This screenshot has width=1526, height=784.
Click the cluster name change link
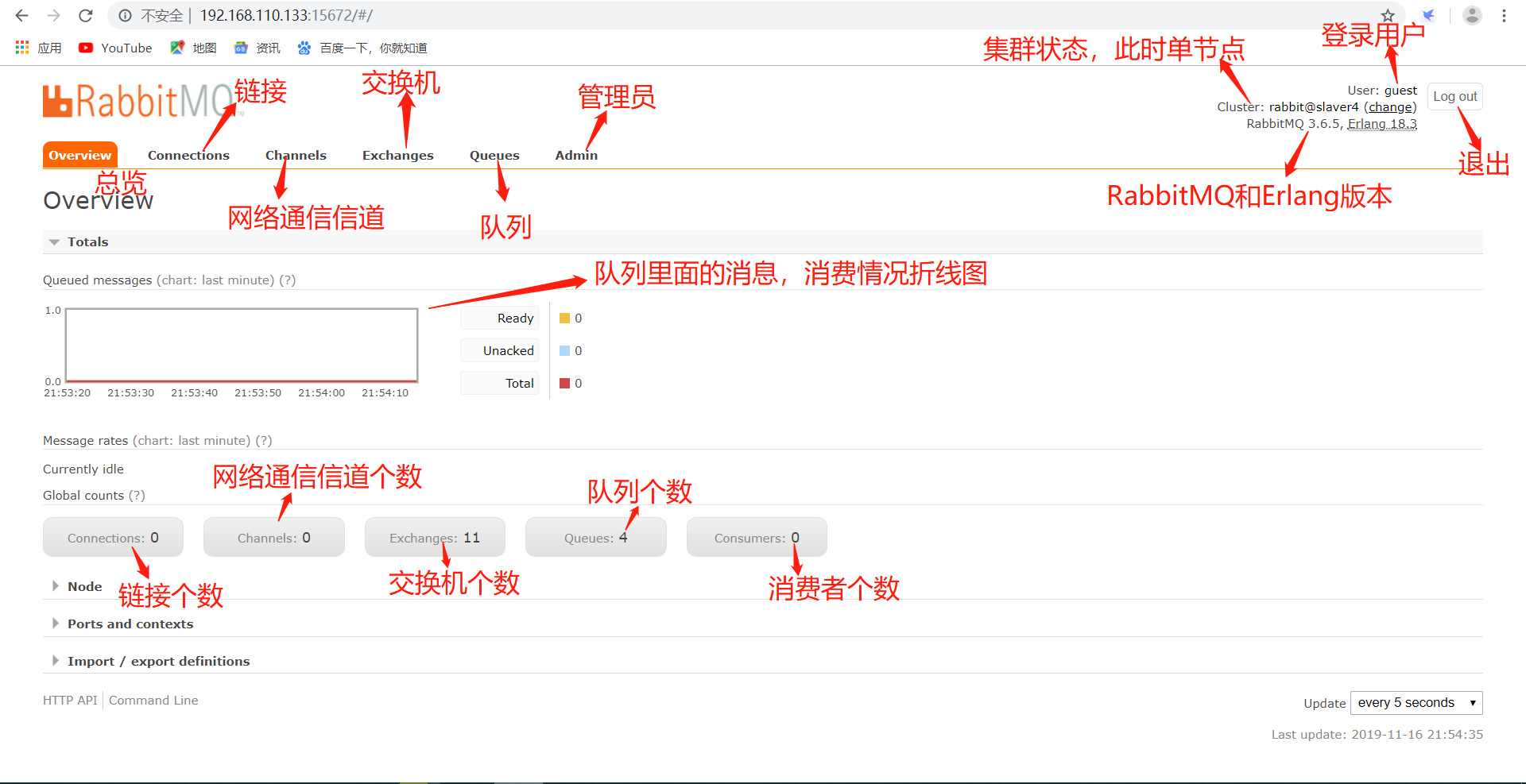[x=1390, y=106]
